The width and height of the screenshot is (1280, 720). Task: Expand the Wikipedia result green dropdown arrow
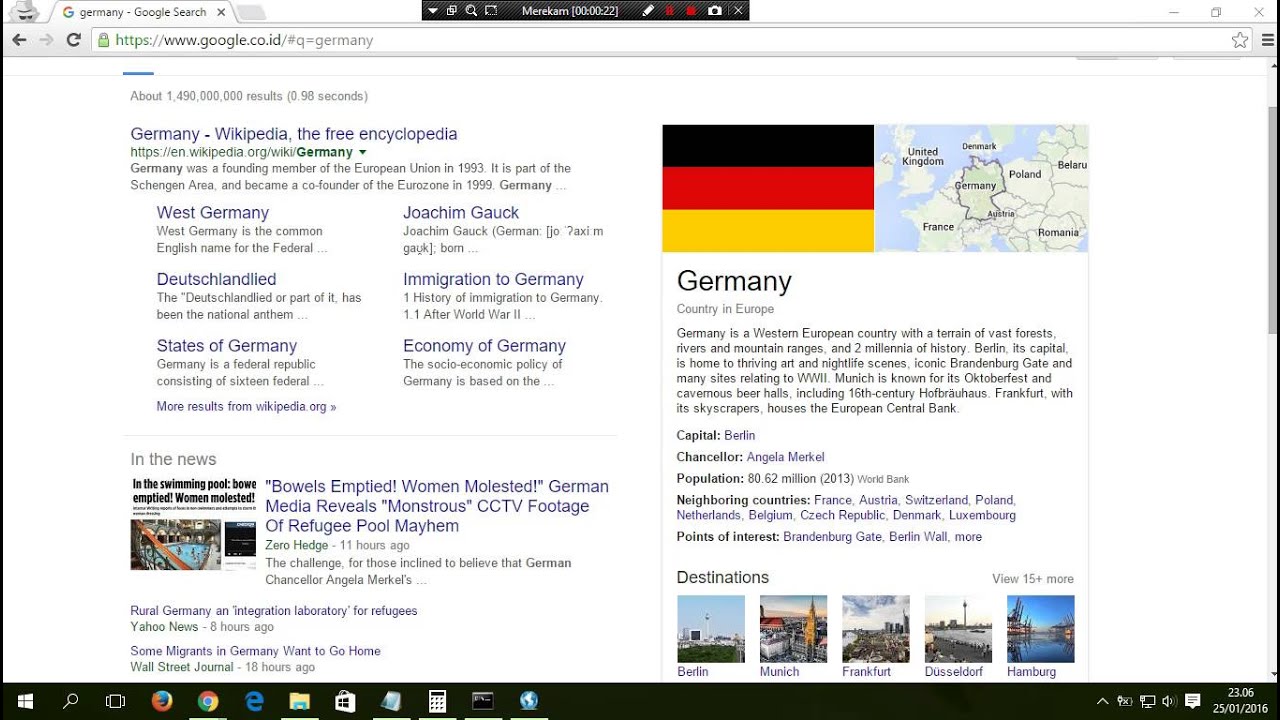click(362, 153)
